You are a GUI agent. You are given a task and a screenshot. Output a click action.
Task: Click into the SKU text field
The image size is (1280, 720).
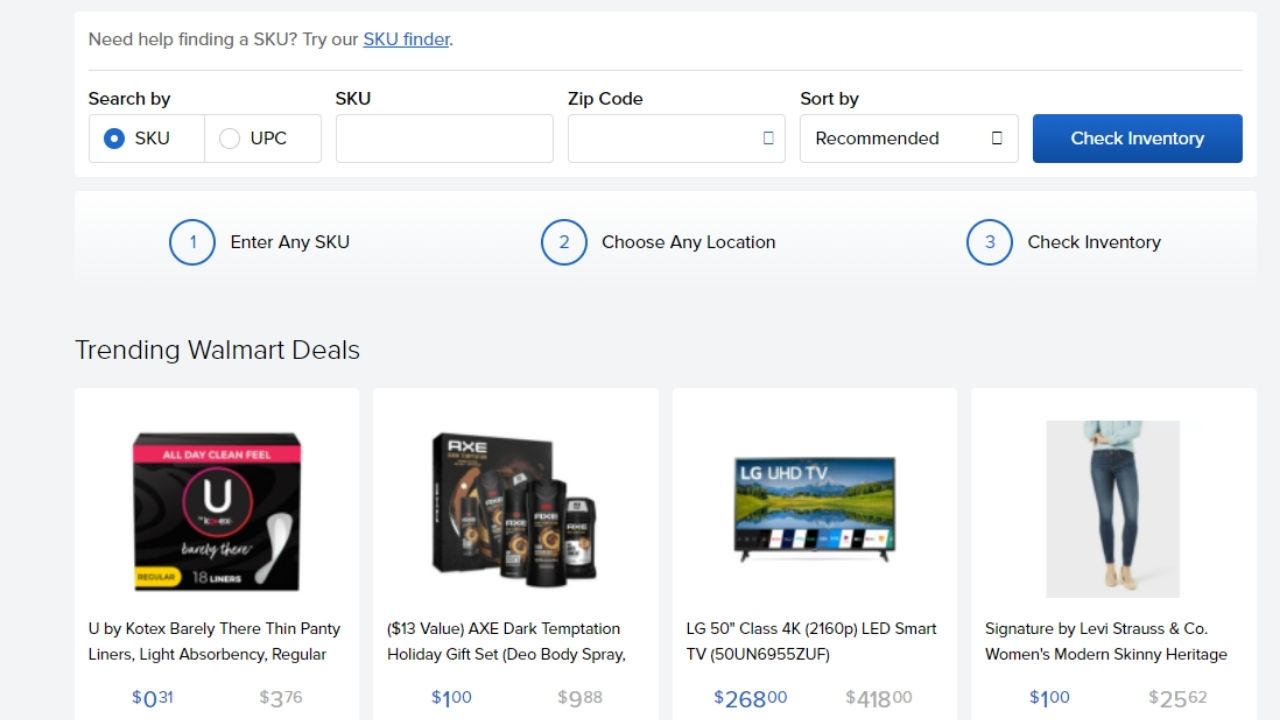pyautogui.click(x=444, y=138)
